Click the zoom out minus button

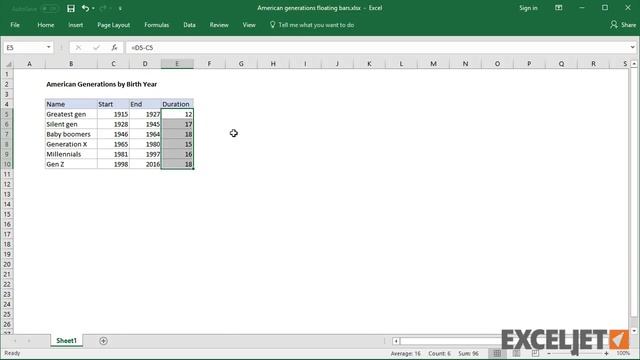coord(549,353)
